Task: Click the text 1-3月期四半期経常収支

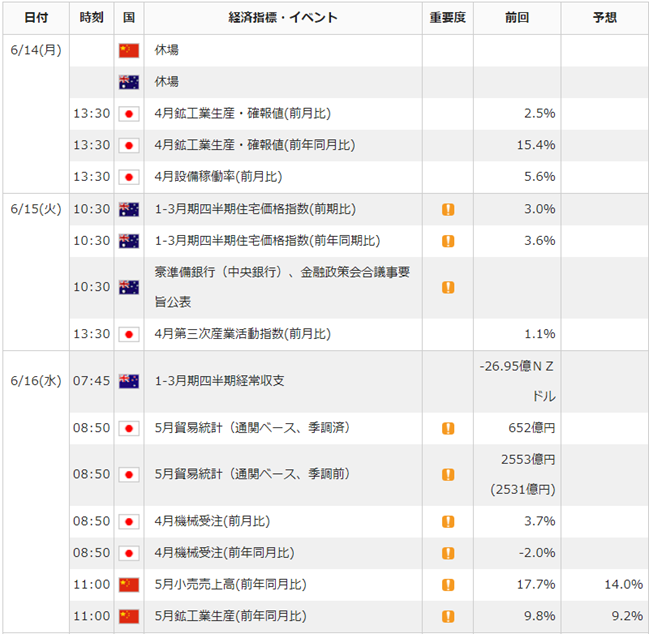Action: coord(220,381)
